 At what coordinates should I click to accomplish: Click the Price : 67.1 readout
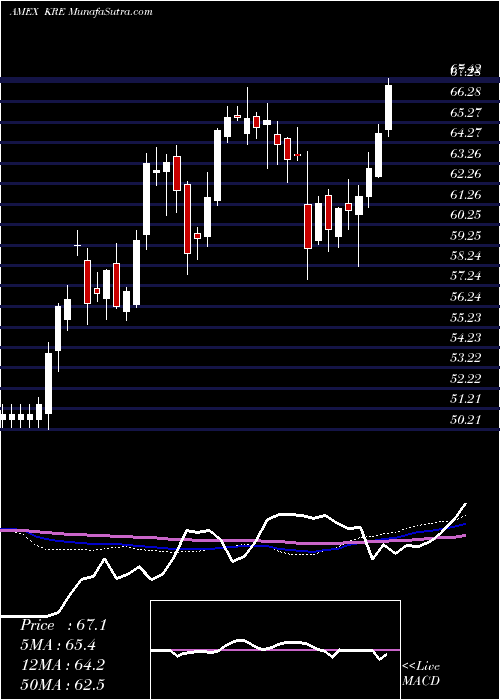[x=63, y=625]
